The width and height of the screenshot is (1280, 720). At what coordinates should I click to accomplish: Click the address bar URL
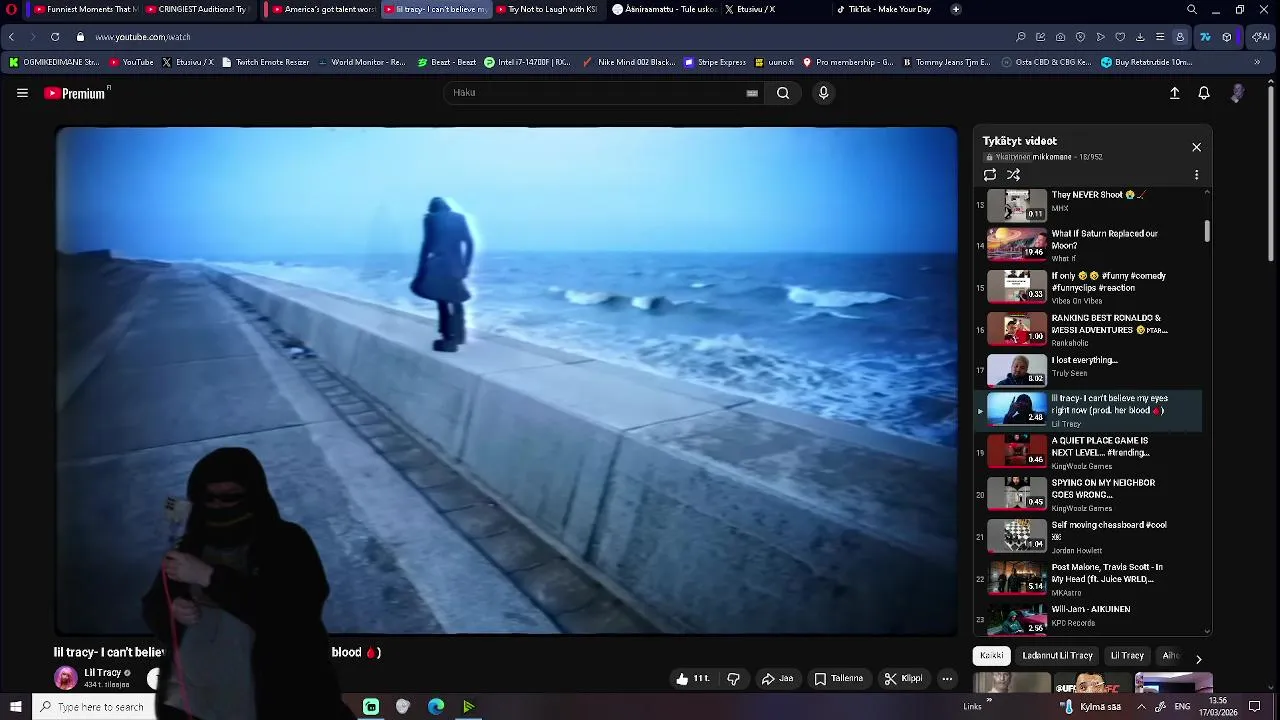point(143,37)
